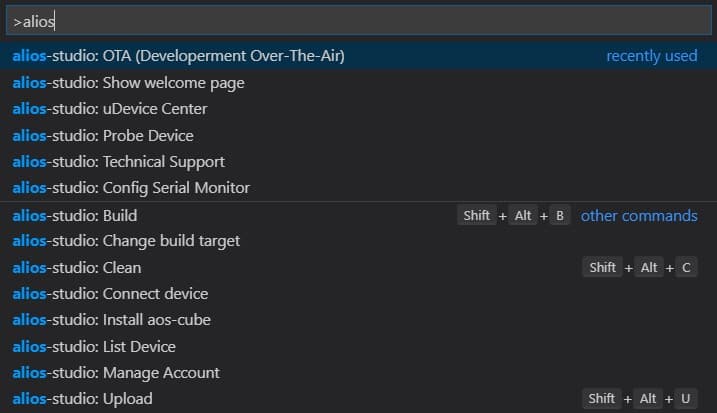The height and width of the screenshot is (413, 717).
Task: Run the alios-studio Clean command
Action: click(77, 267)
